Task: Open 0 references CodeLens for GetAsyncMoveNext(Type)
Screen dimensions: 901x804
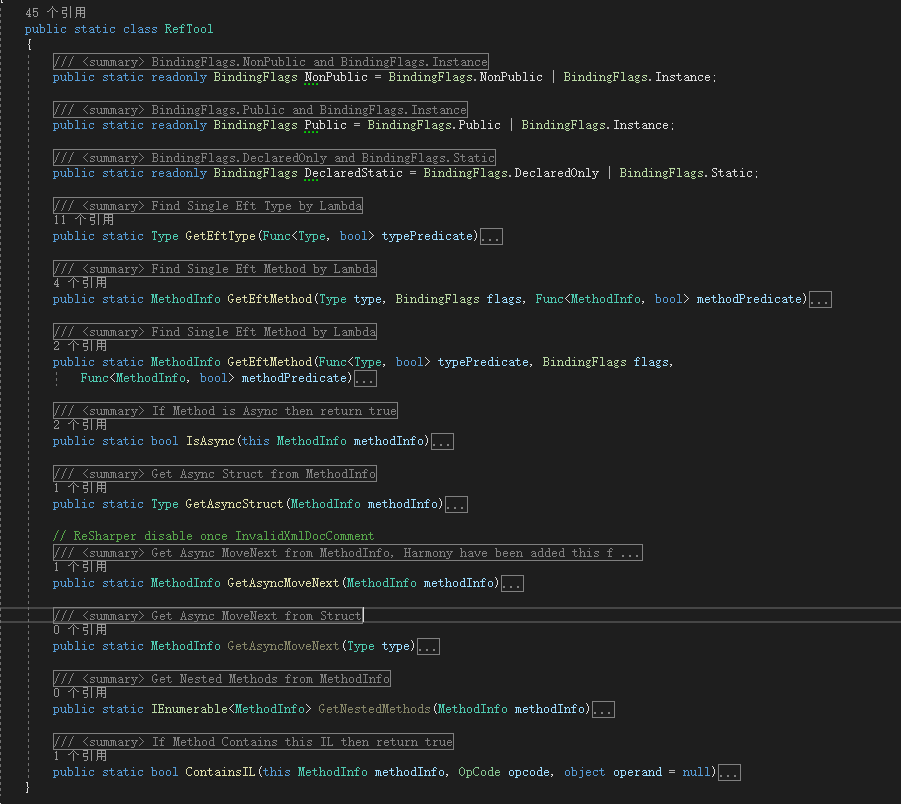Action: (x=80, y=630)
